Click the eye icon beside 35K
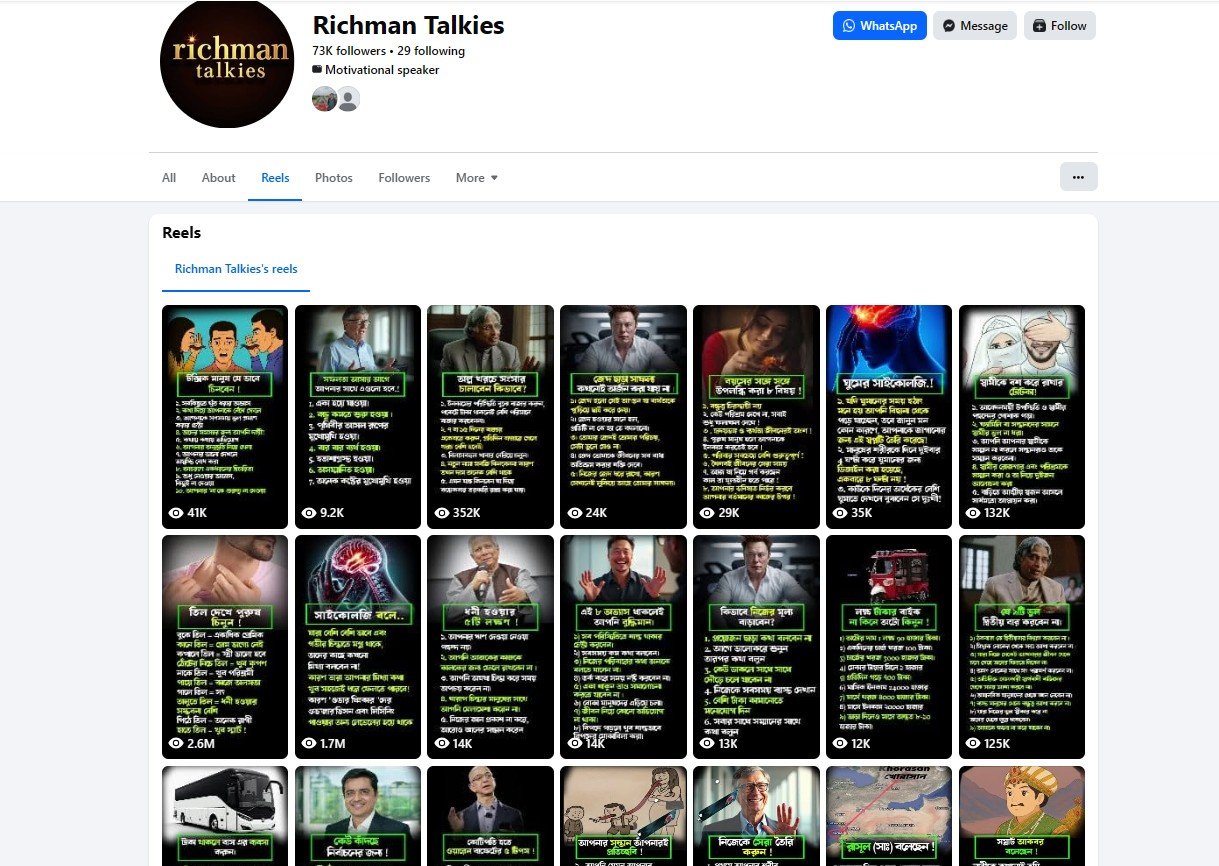1219x866 pixels. [x=841, y=513]
